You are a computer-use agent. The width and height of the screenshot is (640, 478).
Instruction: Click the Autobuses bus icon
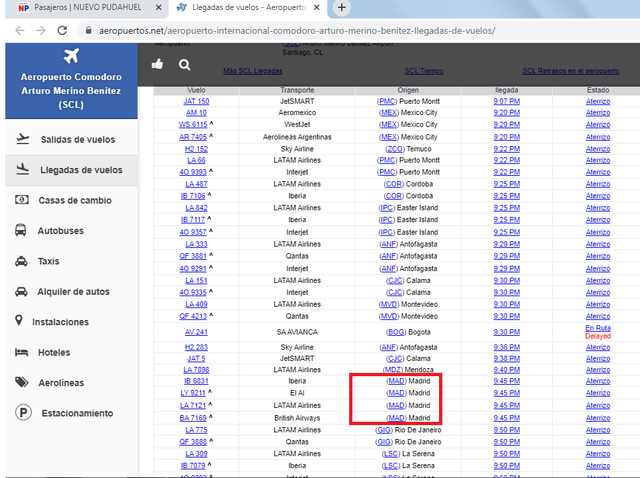point(20,230)
